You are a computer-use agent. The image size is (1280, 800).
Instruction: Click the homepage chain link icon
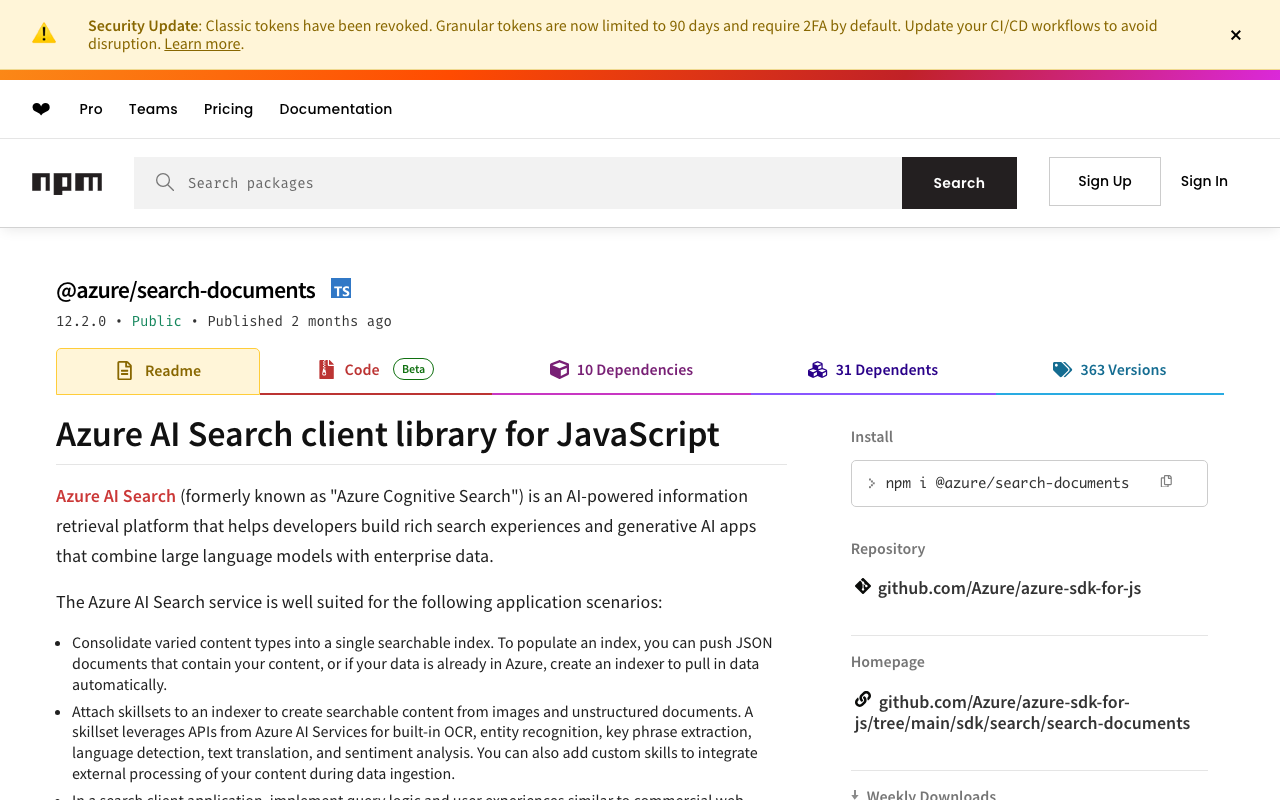point(863,699)
